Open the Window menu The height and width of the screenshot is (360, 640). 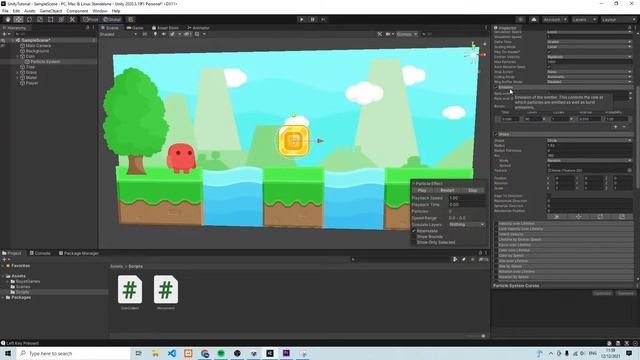(100, 11)
